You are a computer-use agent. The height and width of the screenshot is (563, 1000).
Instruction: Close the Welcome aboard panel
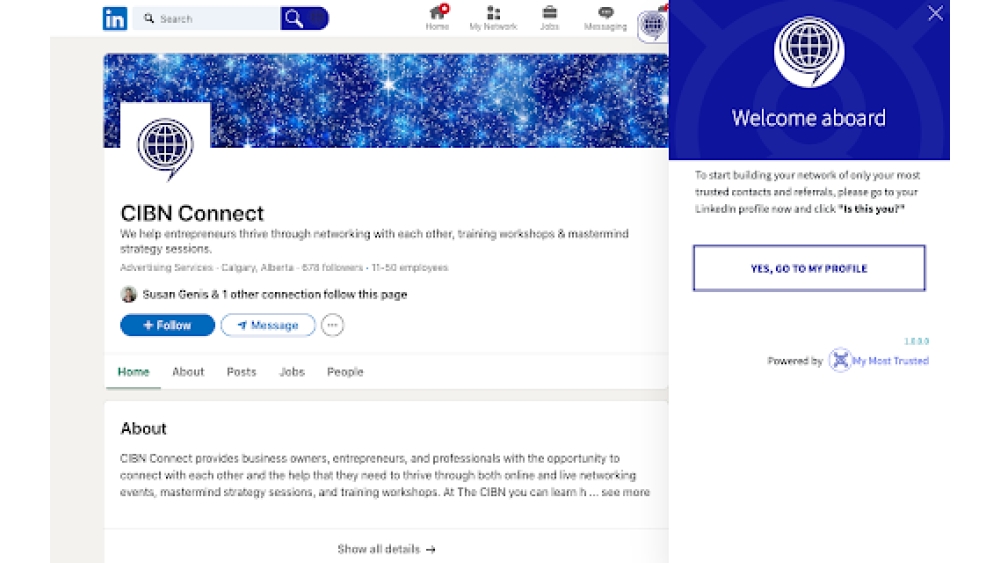(935, 13)
